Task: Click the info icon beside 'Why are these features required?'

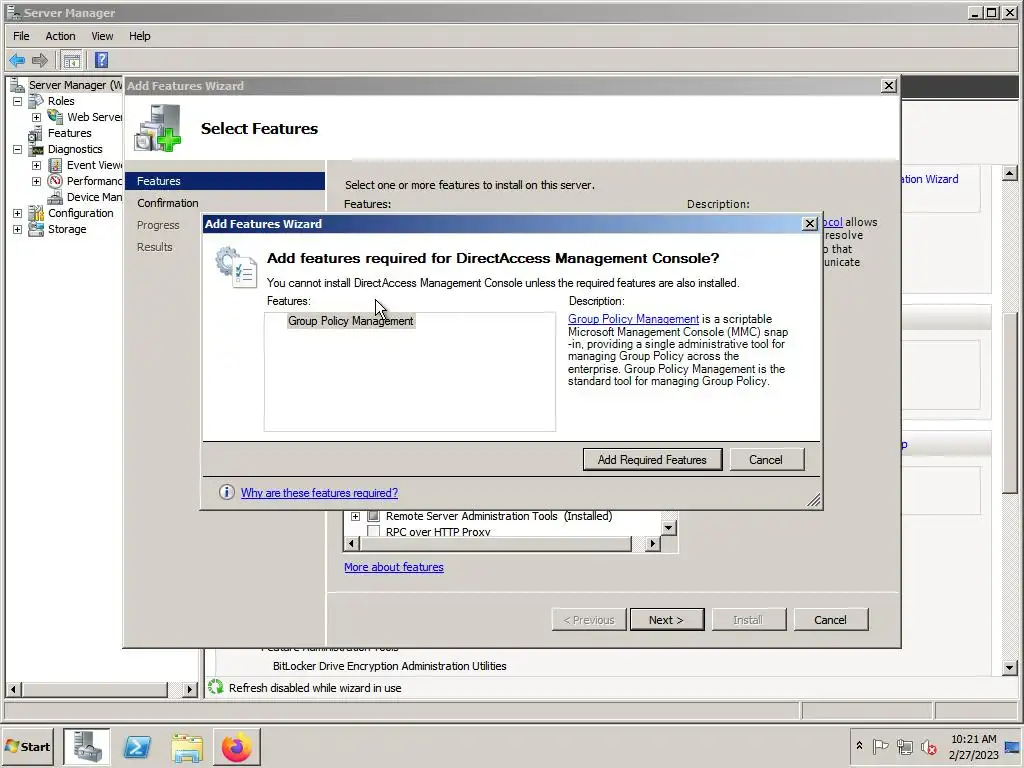Action: (227, 492)
